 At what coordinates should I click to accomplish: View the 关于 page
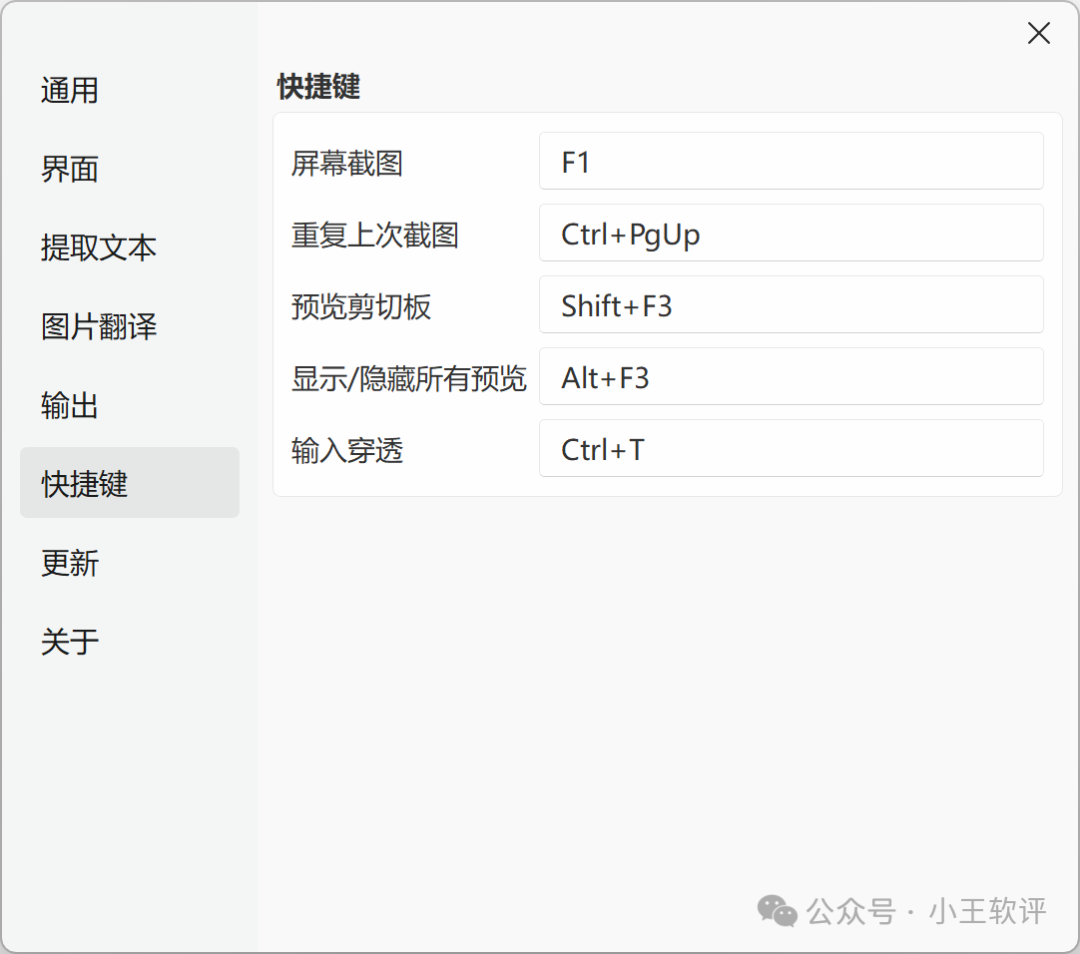click(x=68, y=640)
